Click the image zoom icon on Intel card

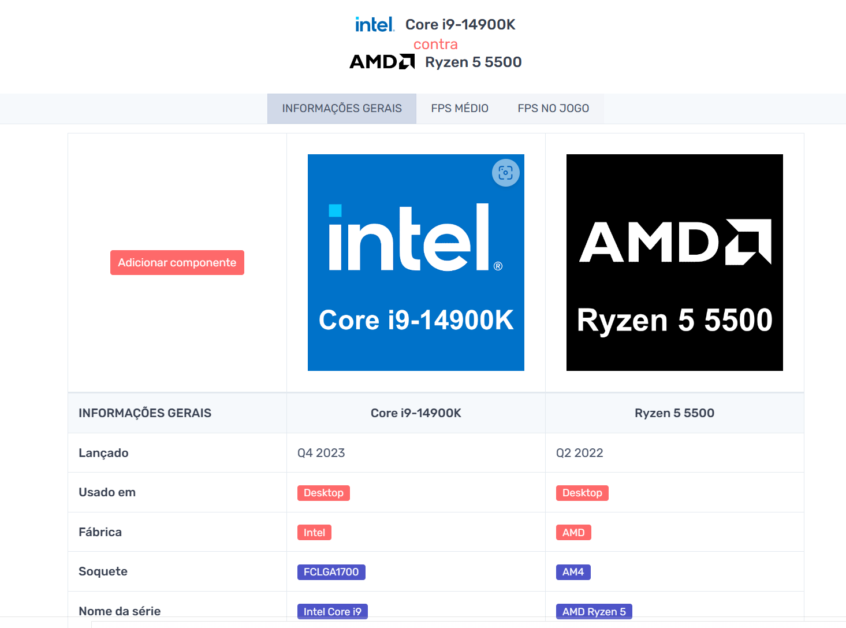tap(506, 173)
